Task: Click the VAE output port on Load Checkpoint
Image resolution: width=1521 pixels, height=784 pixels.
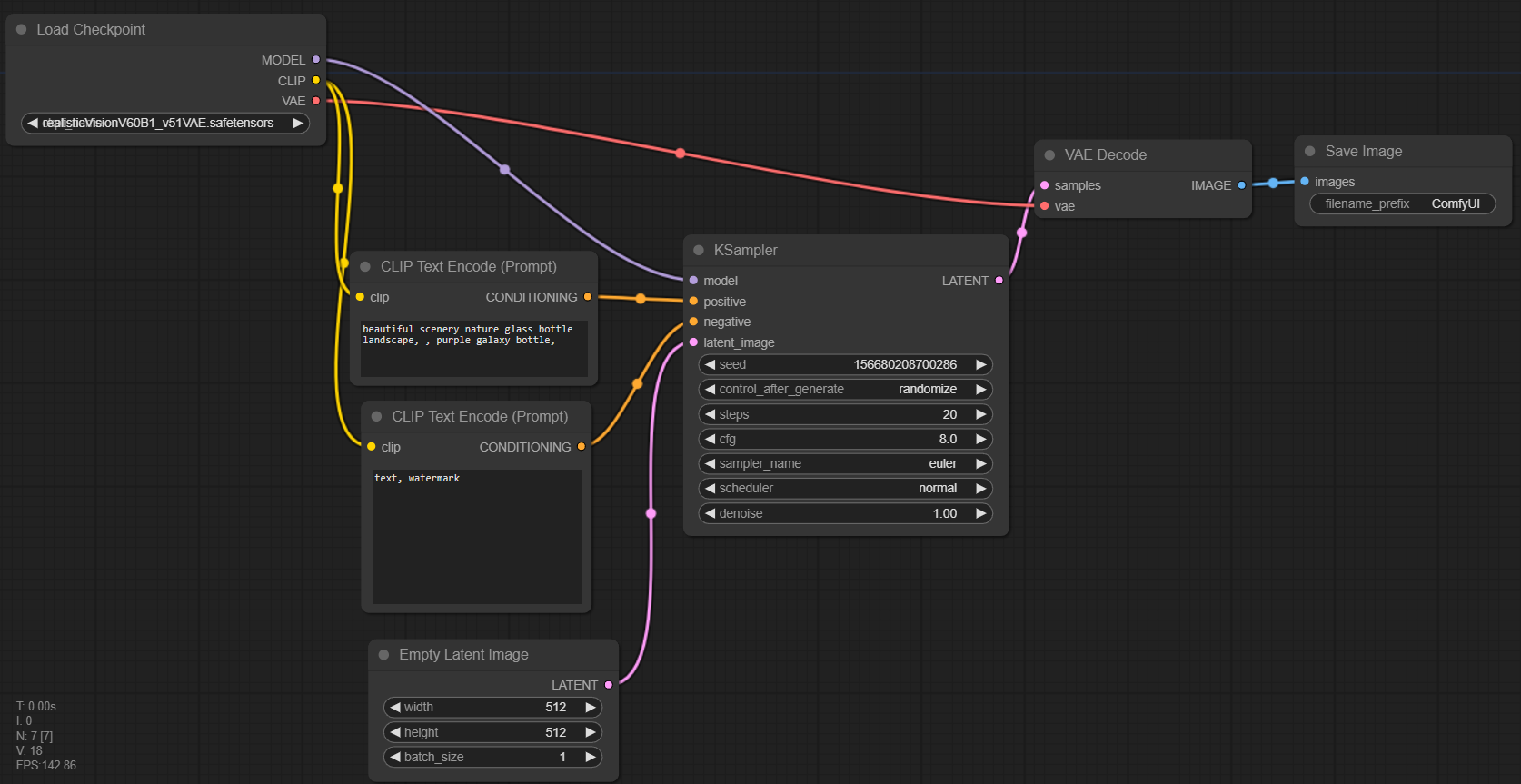Action: 316,101
